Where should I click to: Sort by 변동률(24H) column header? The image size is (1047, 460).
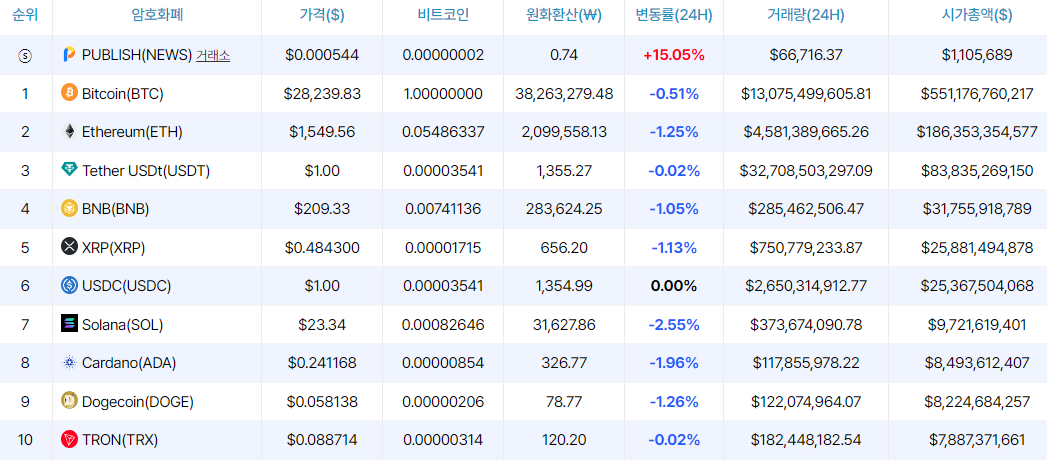point(674,15)
